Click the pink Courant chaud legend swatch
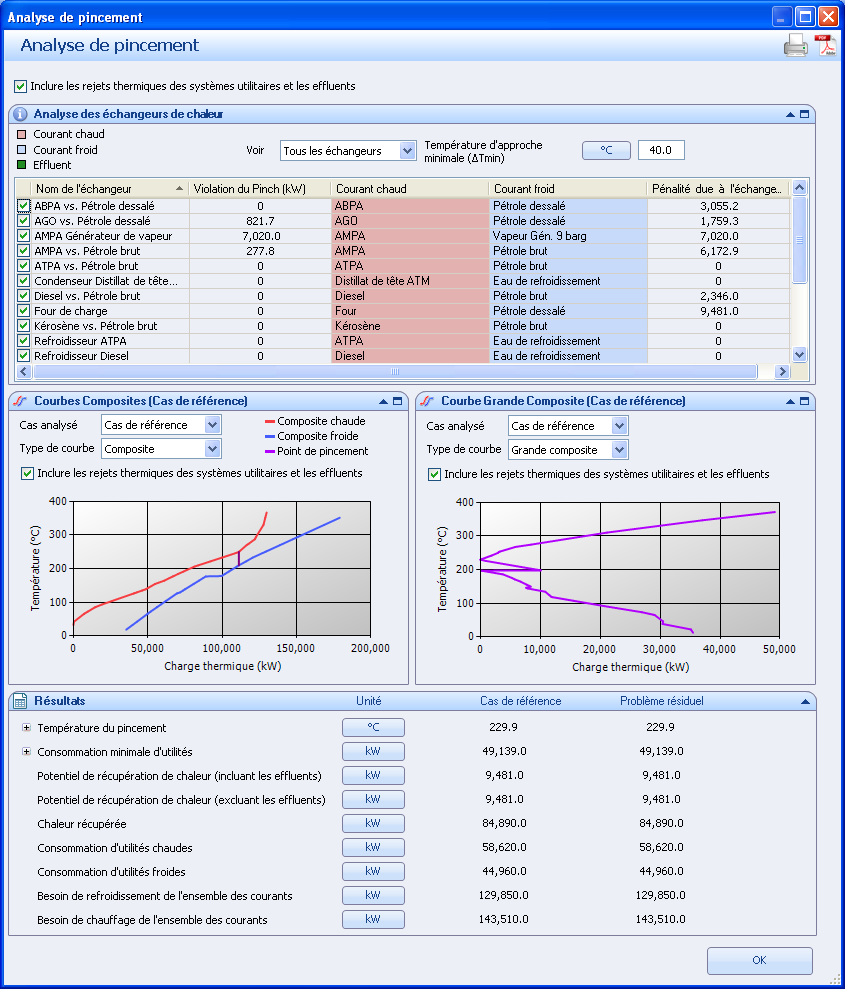Screen dimensions: 845x989 click(21, 134)
